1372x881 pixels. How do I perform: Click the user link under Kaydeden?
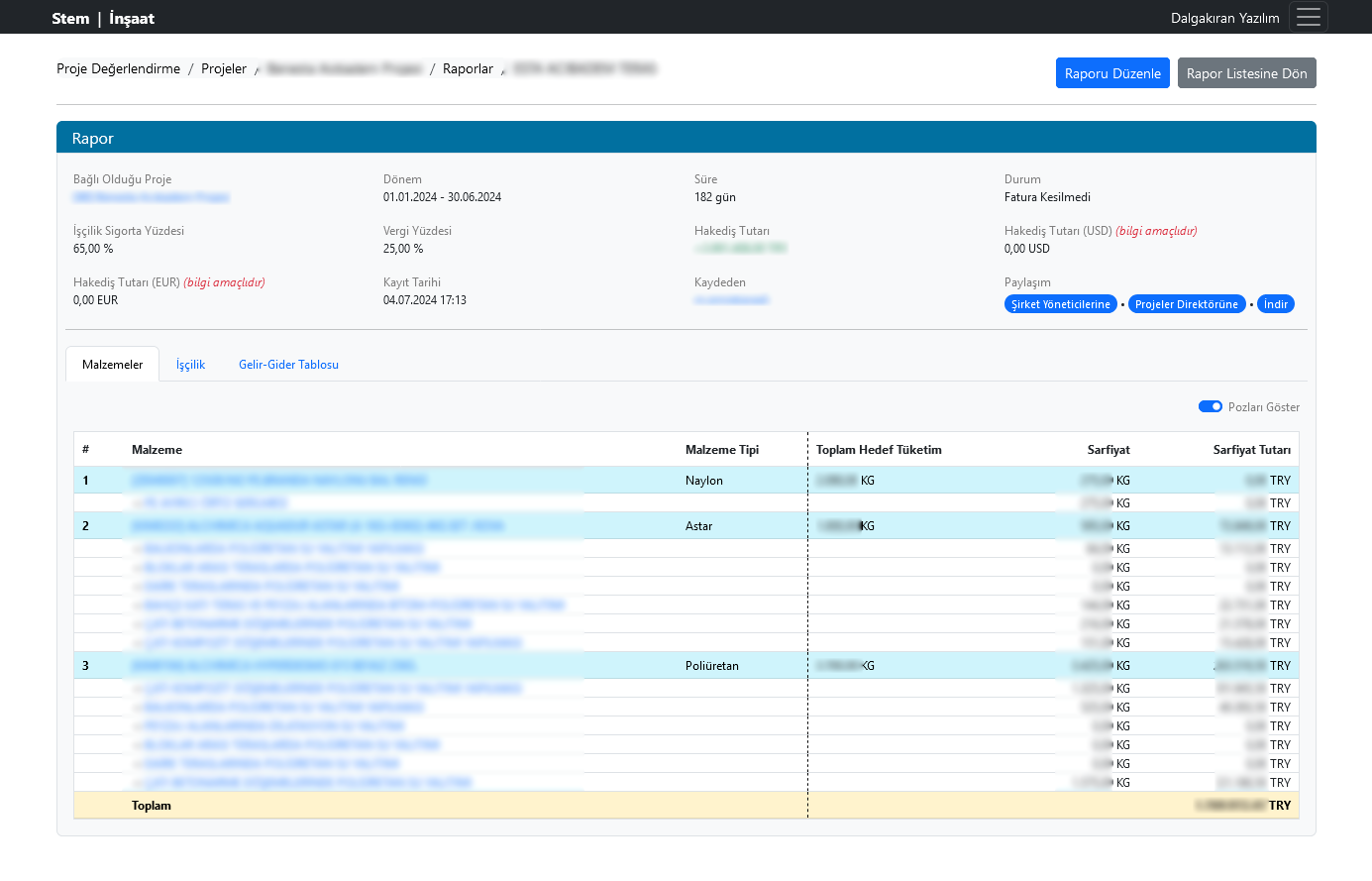coord(731,300)
